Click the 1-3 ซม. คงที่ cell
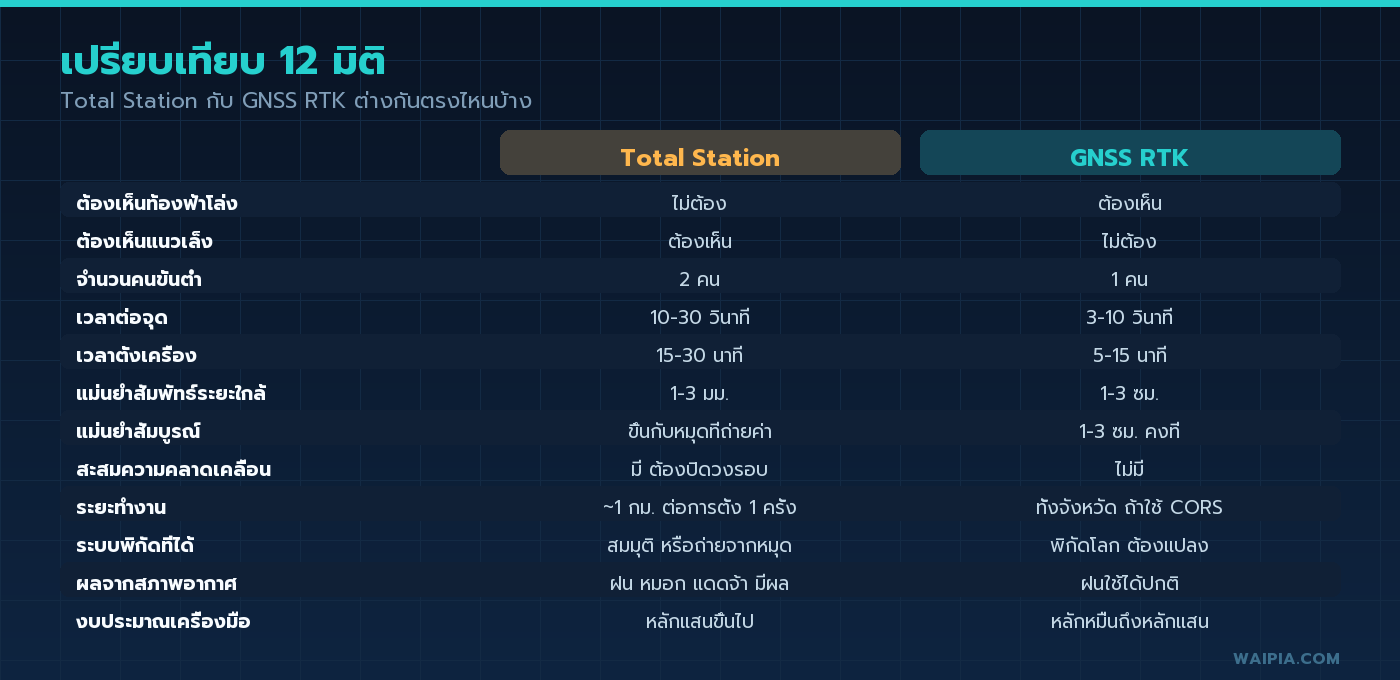Screen dimensions: 1400x680 (1130, 432)
